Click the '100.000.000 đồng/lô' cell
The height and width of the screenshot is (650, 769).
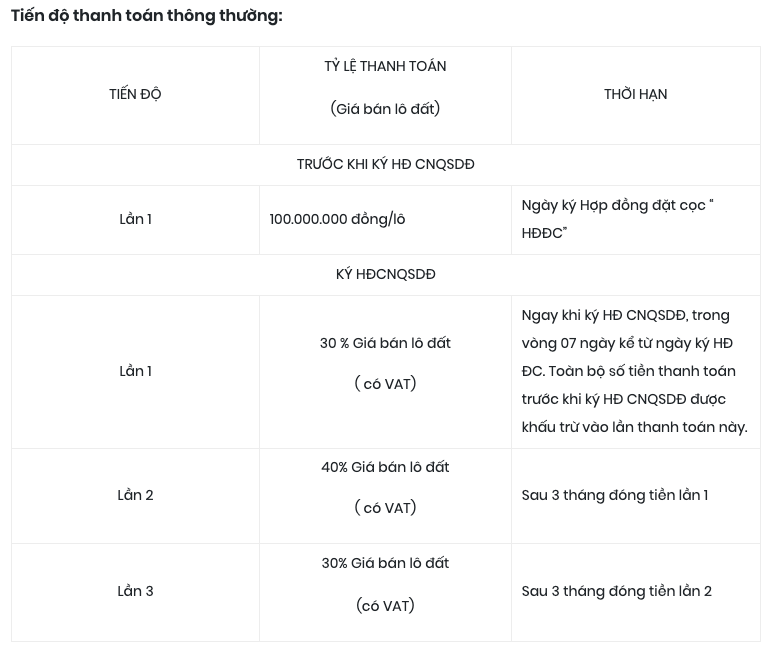337,219
